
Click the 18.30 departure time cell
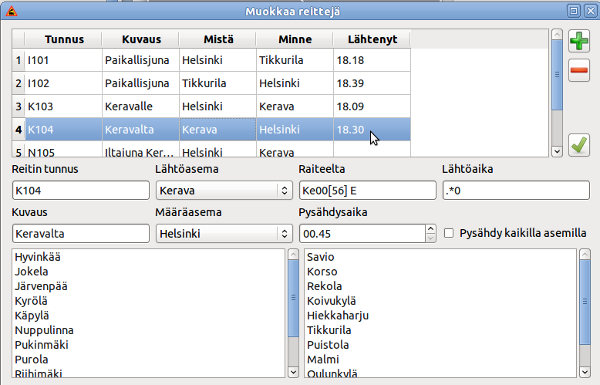click(x=372, y=129)
